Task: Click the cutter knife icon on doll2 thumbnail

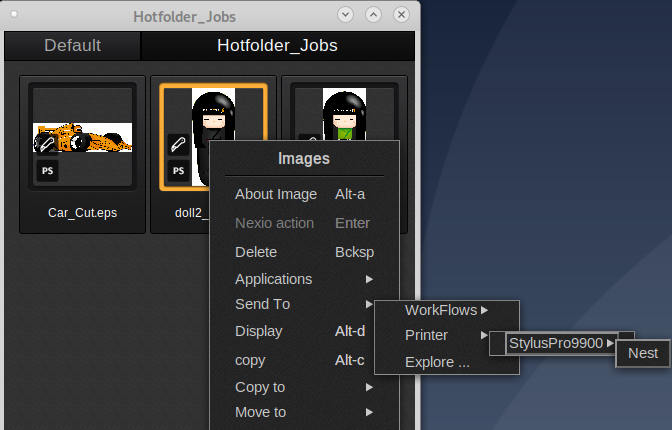Action: [178, 144]
